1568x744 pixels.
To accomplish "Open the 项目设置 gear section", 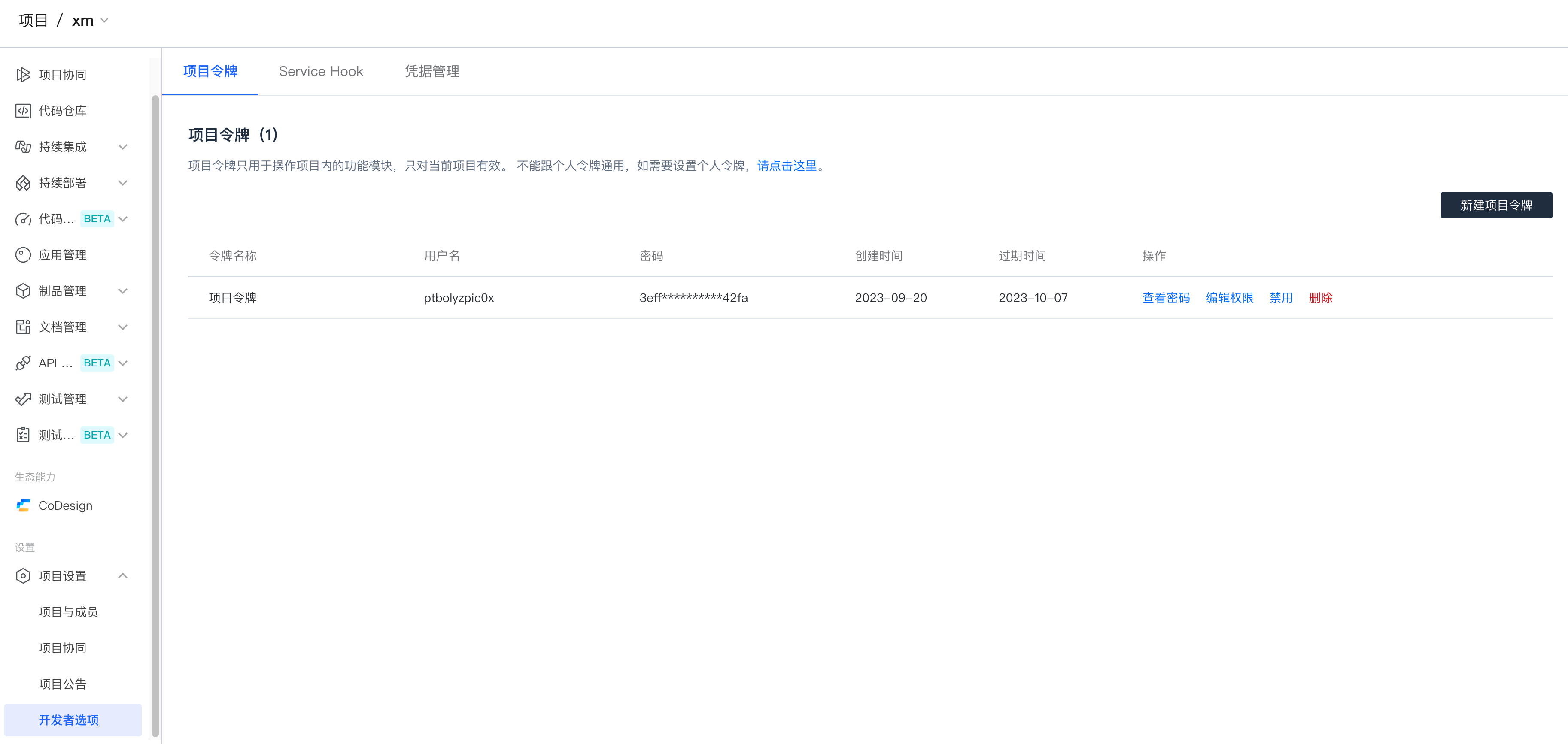I will click(x=63, y=575).
